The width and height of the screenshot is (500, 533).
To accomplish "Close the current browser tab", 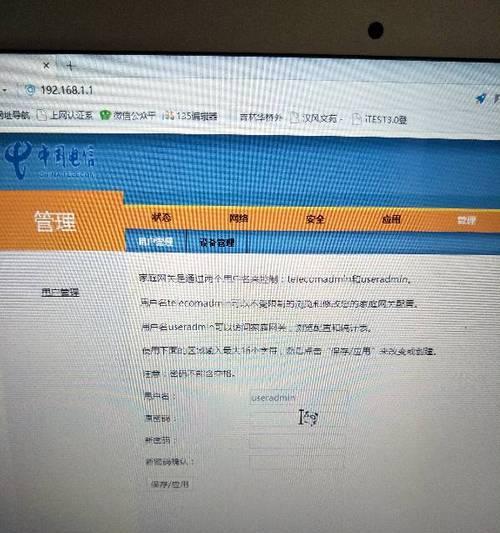I will click(47, 65).
